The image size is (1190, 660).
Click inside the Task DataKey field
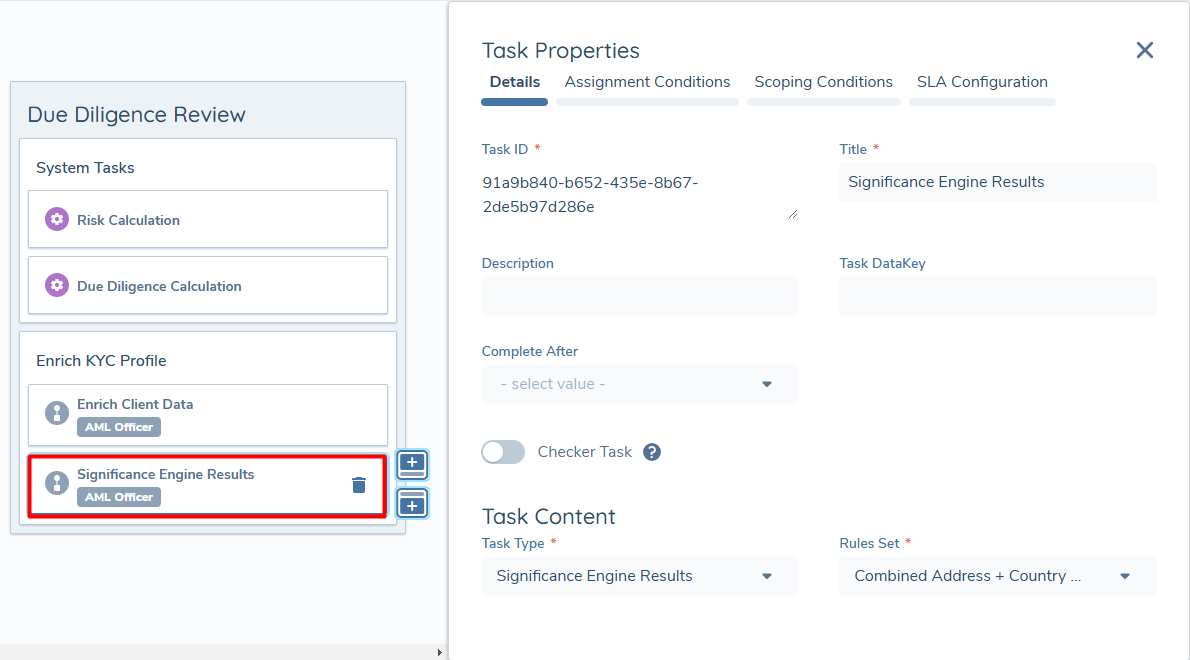[x=996, y=295]
